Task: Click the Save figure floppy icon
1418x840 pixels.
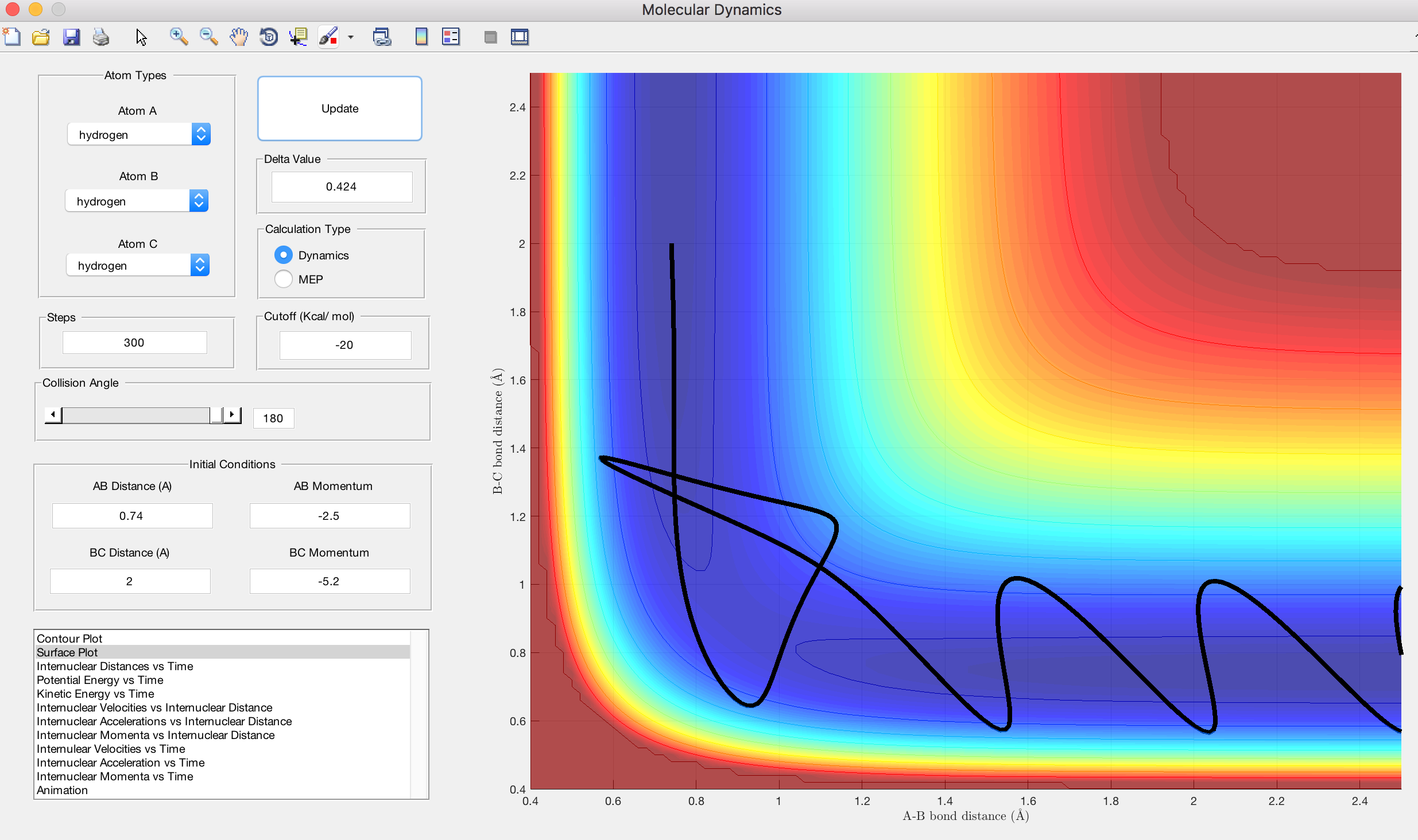Action: tap(71, 37)
